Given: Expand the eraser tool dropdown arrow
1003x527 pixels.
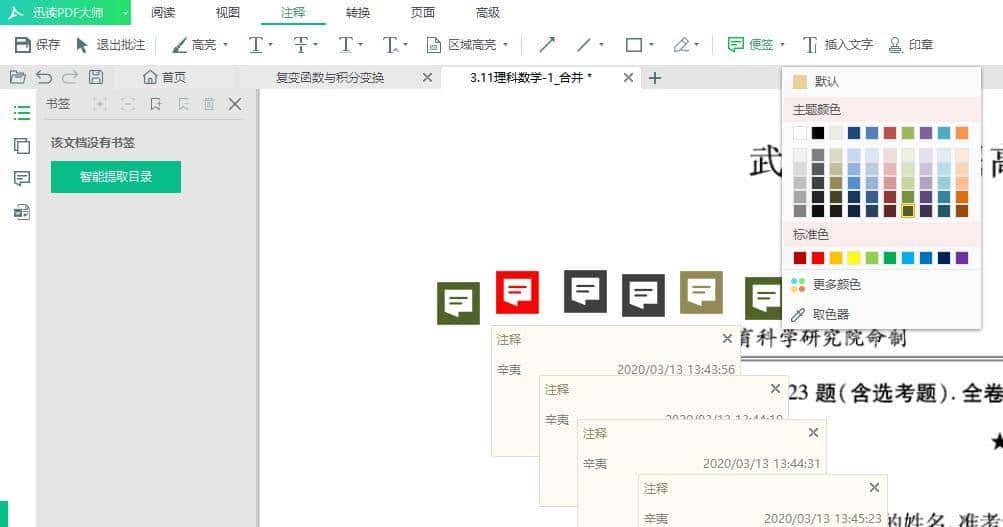Looking at the screenshot, I should pos(697,45).
